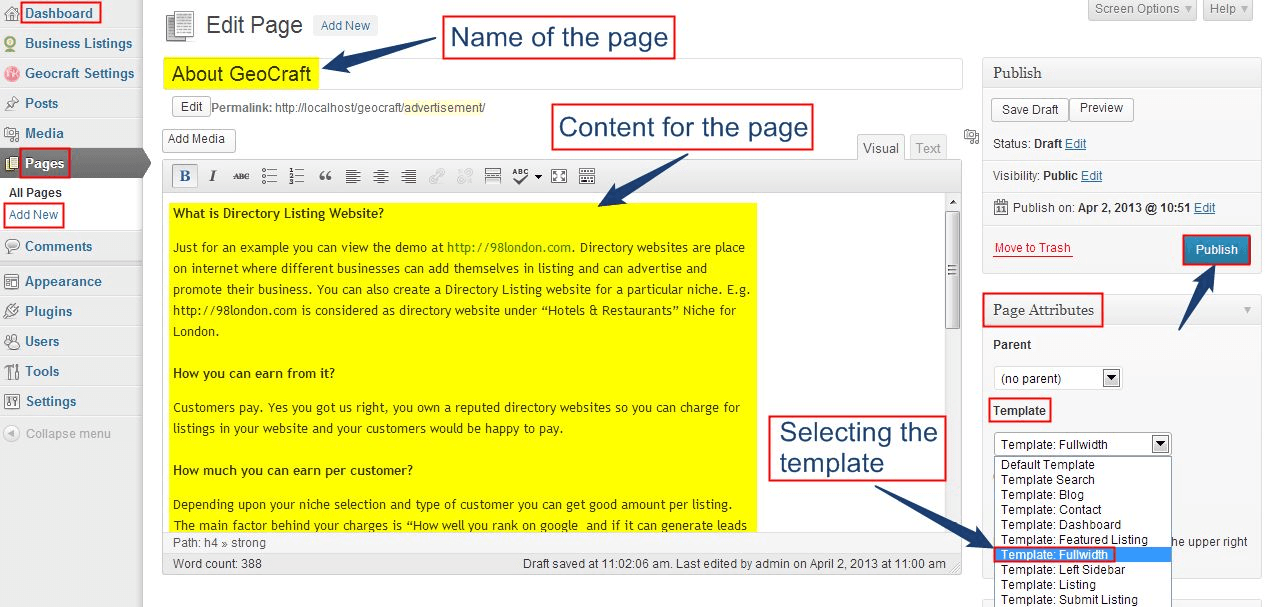Open the Pages menu
Viewport: 1269px width, 607px height.
point(44,163)
